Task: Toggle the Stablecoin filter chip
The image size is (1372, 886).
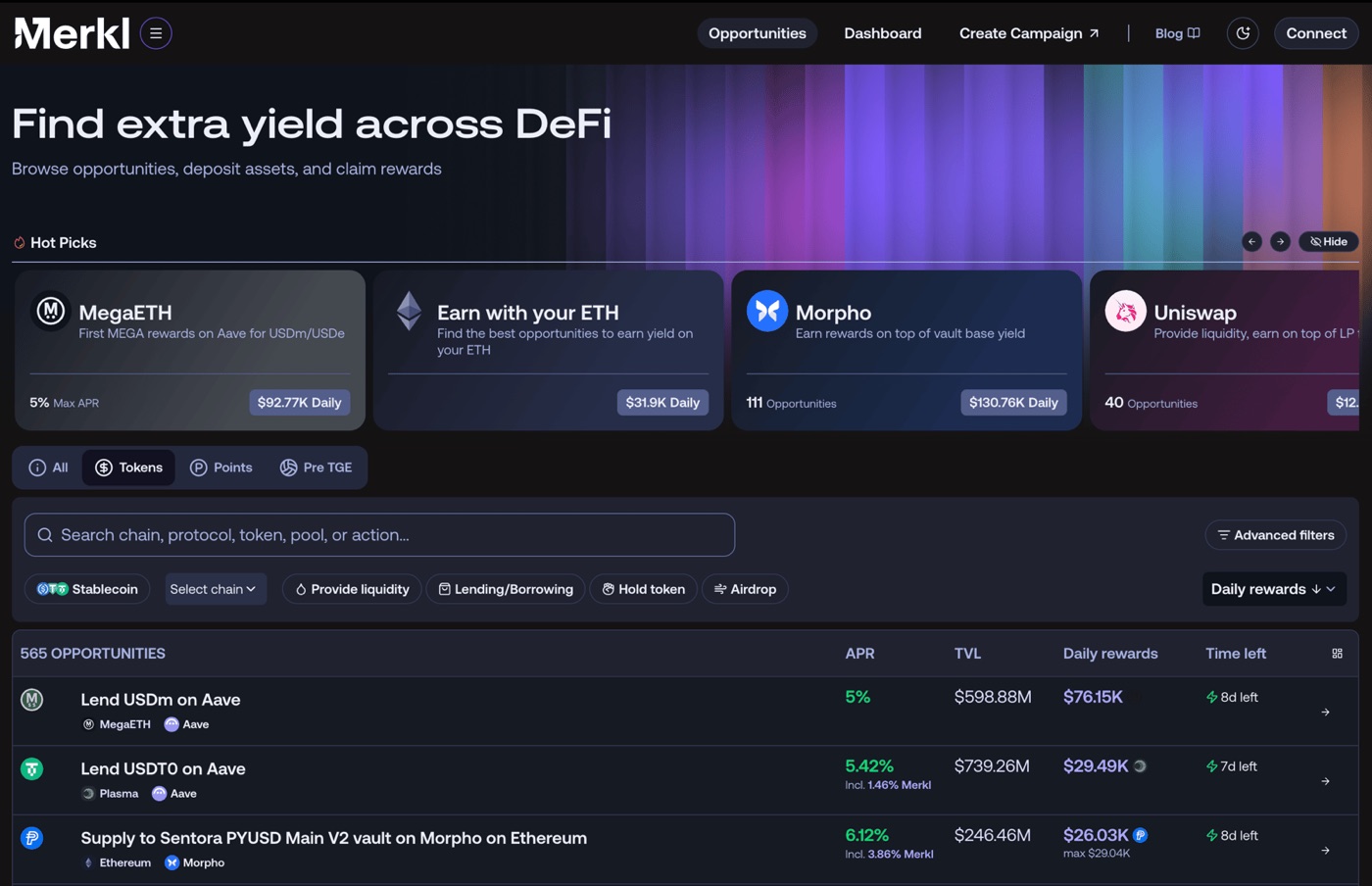Action: coord(87,589)
